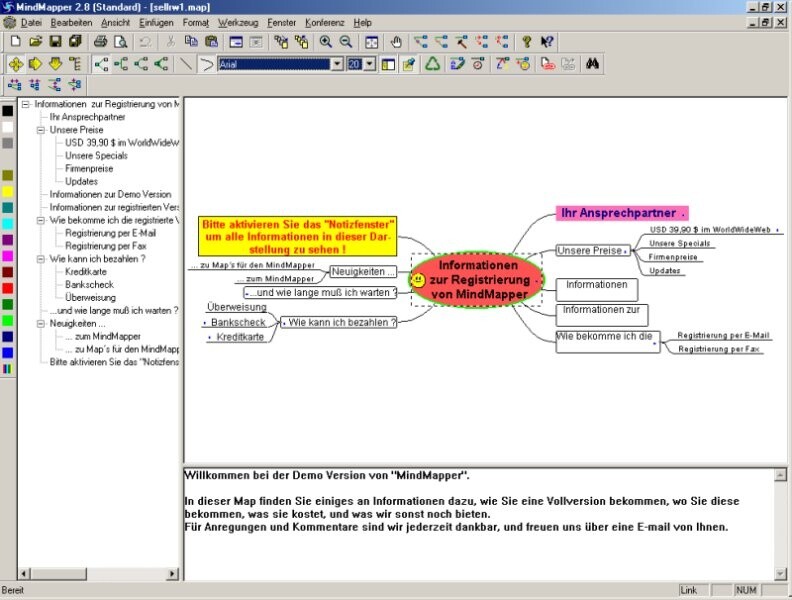Click the Copy icon in the toolbar
The height and width of the screenshot is (600, 792).
pyautogui.click(x=191, y=42)
